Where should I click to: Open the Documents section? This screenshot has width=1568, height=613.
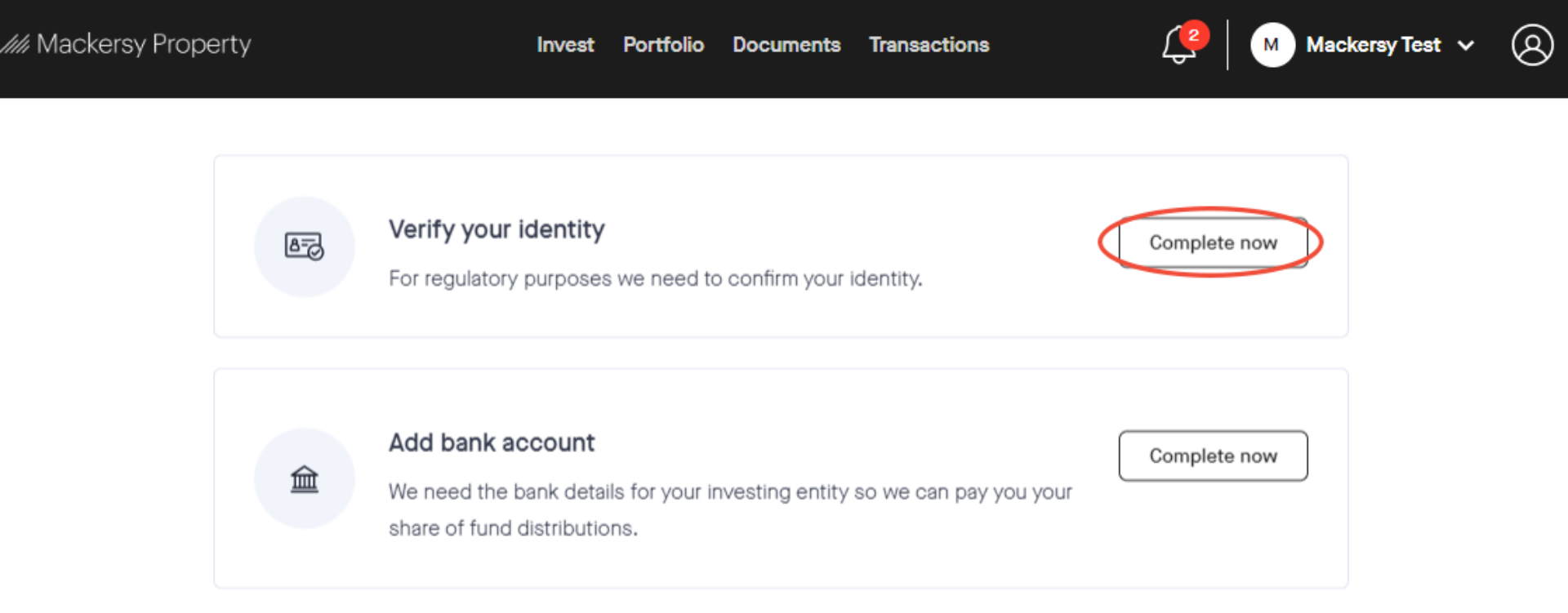pyautogui.click(x=786, y=45)
